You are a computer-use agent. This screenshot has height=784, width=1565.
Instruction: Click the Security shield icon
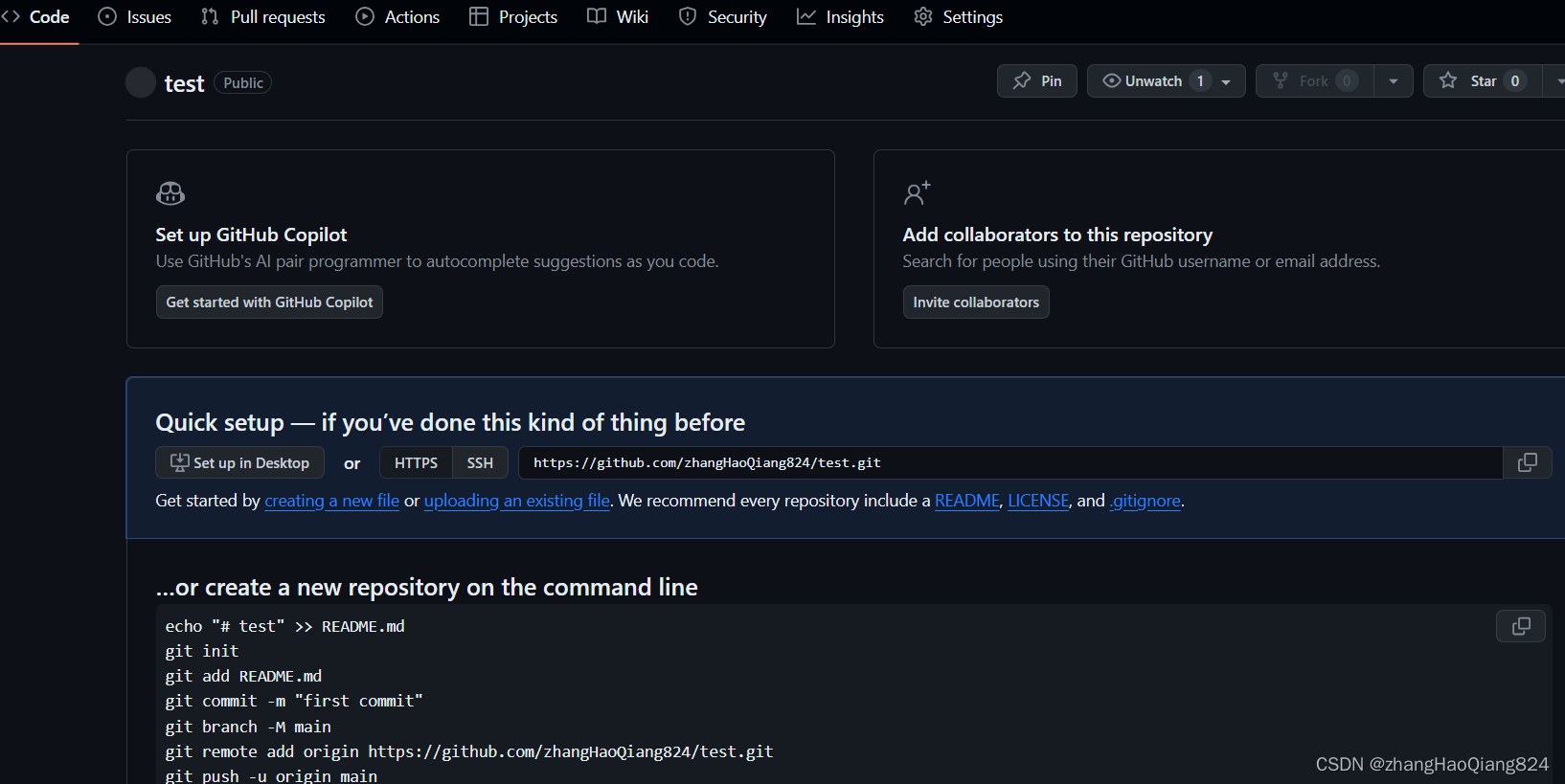click(x=688, y=17)
